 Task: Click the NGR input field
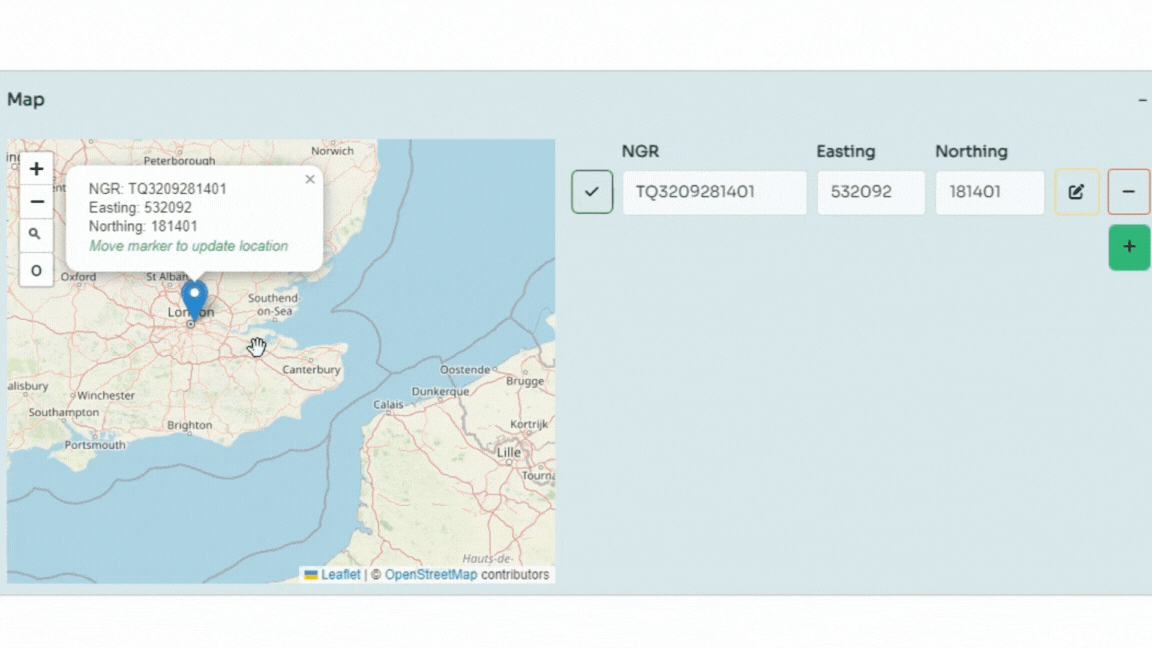pyautogui.click(x=714, y=192)
